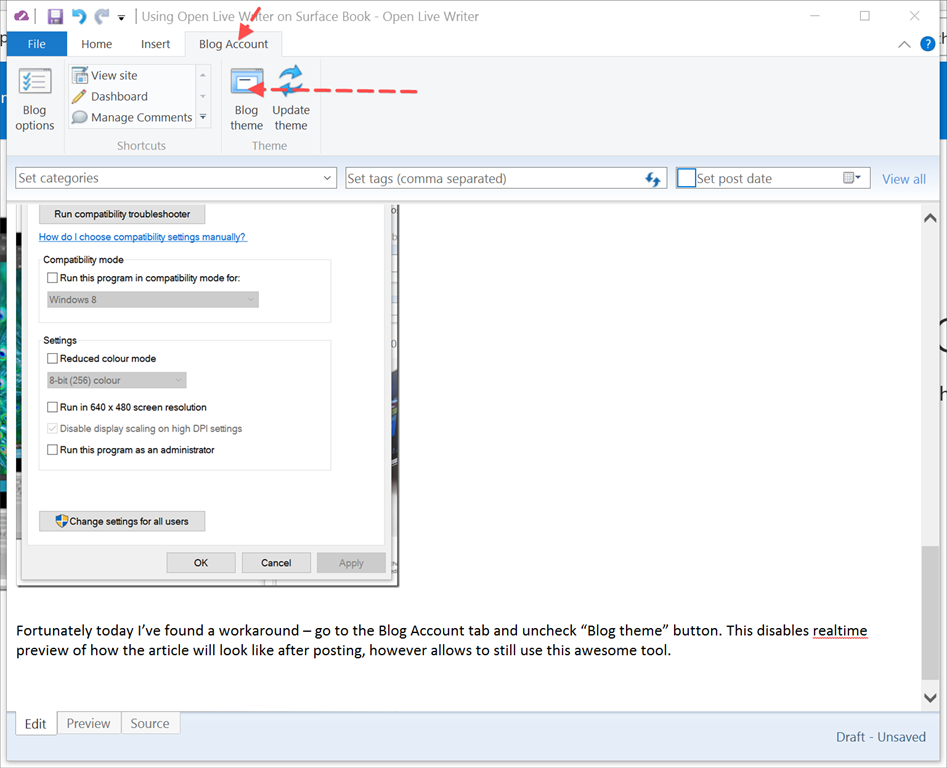Click Update theme
The image size is (947, 768).
[291, 100]
